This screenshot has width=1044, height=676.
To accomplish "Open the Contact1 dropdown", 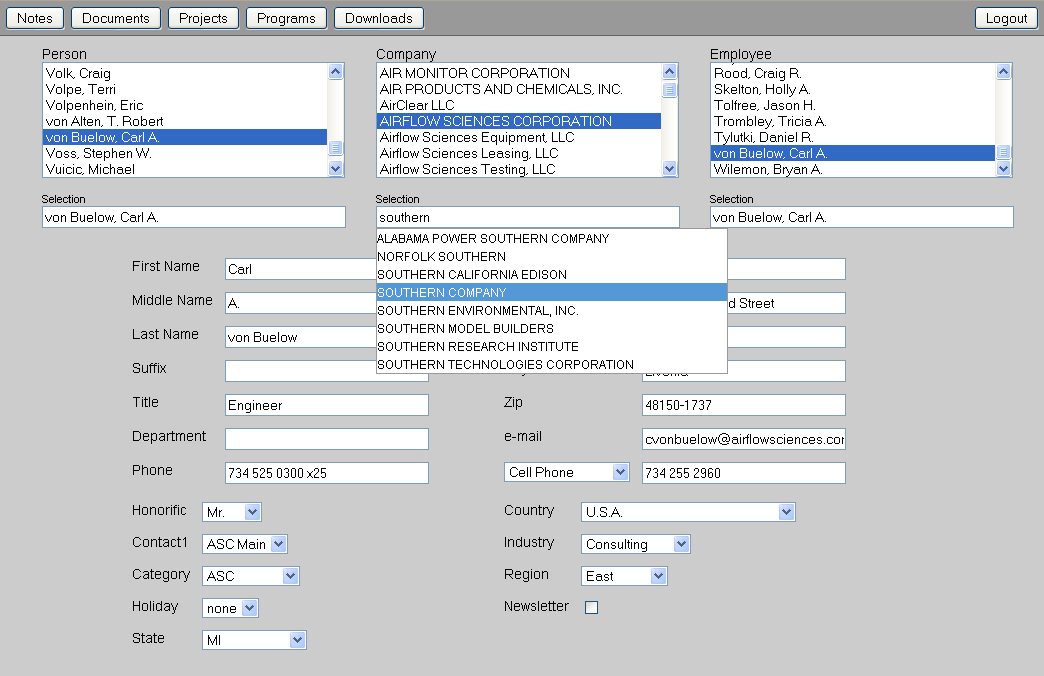I will (244, 544).
